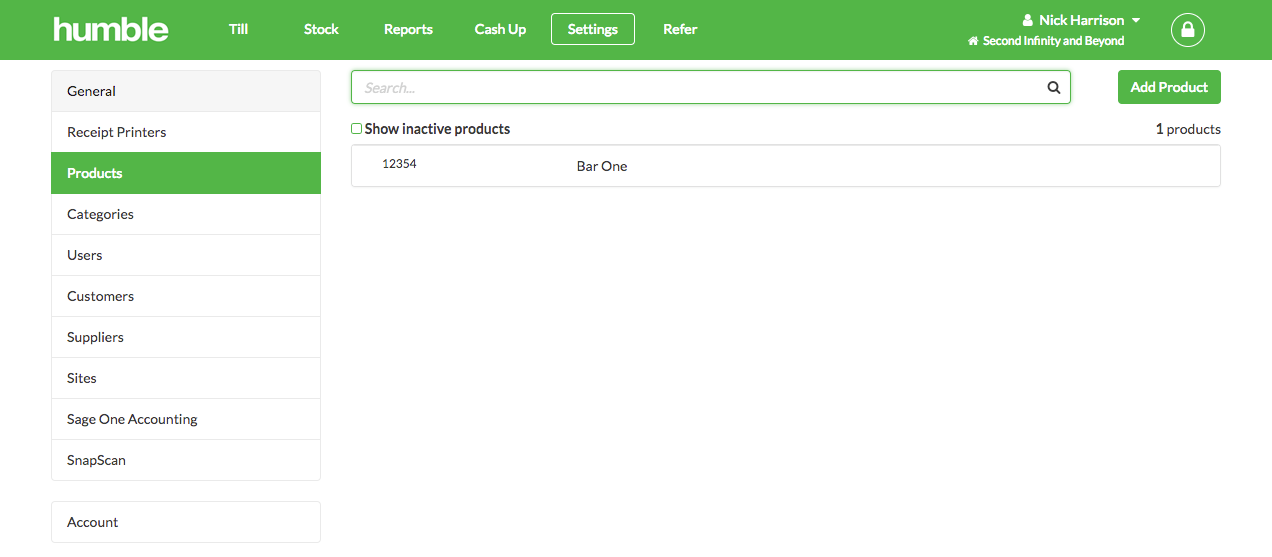Go to the Stock tab
Image resolution: width=1272 pixels, height=557 pixels.
[x=321, y=29]
